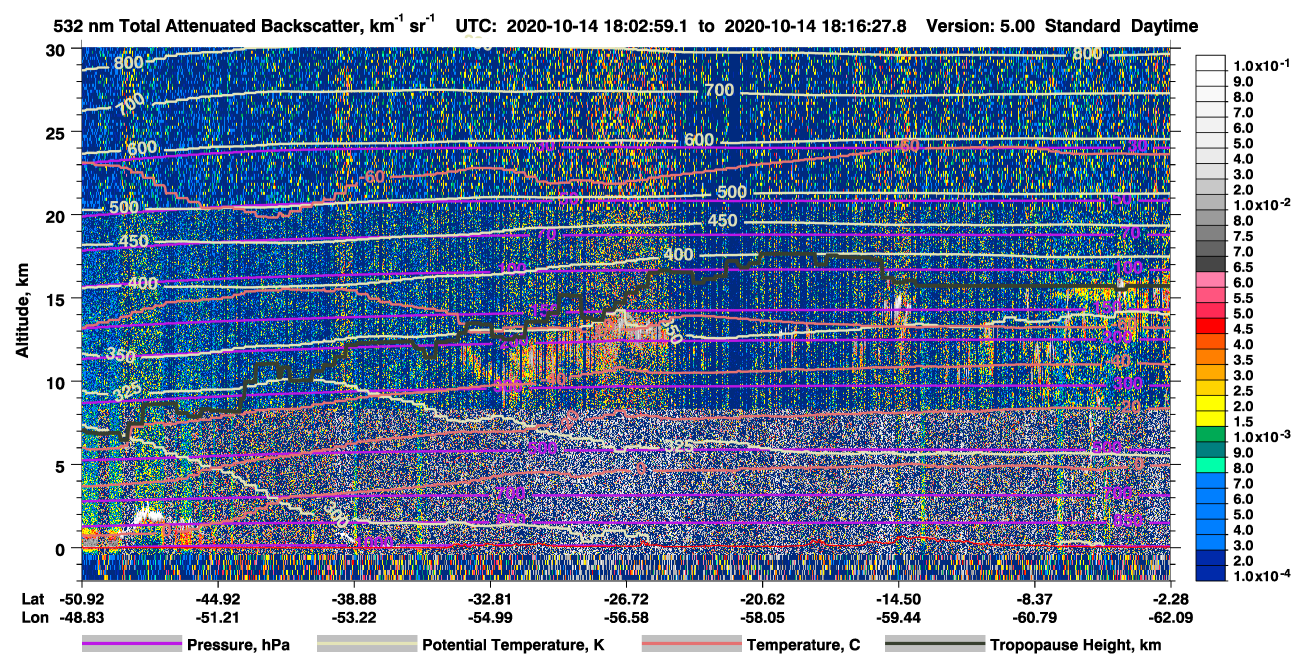Click latitude value '-32.81'
The image size is (1300, 667).
click(489, 600)
